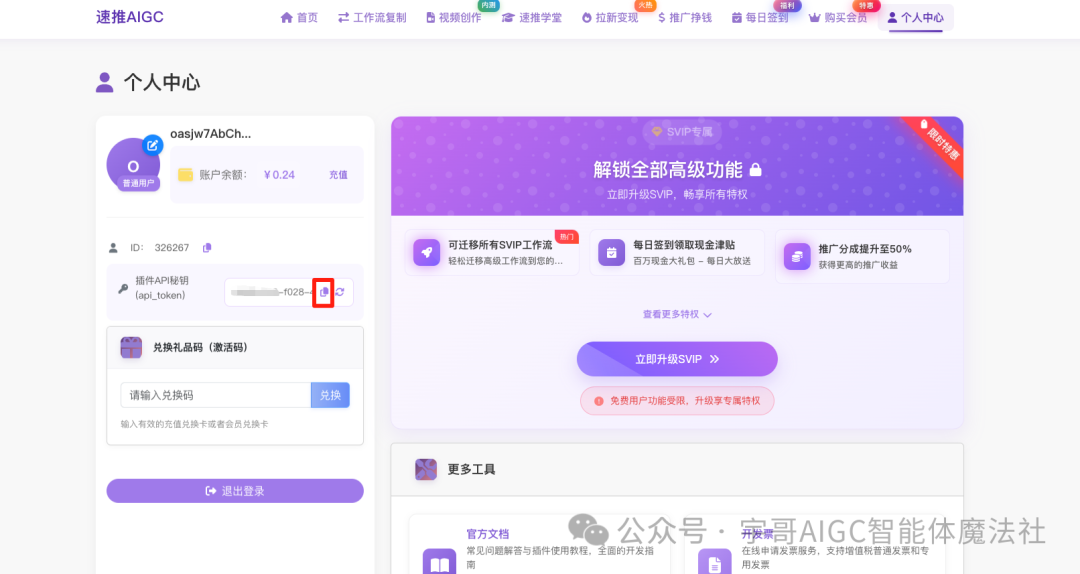Click the invoice document icon for 开发票

tap(714, 564)
